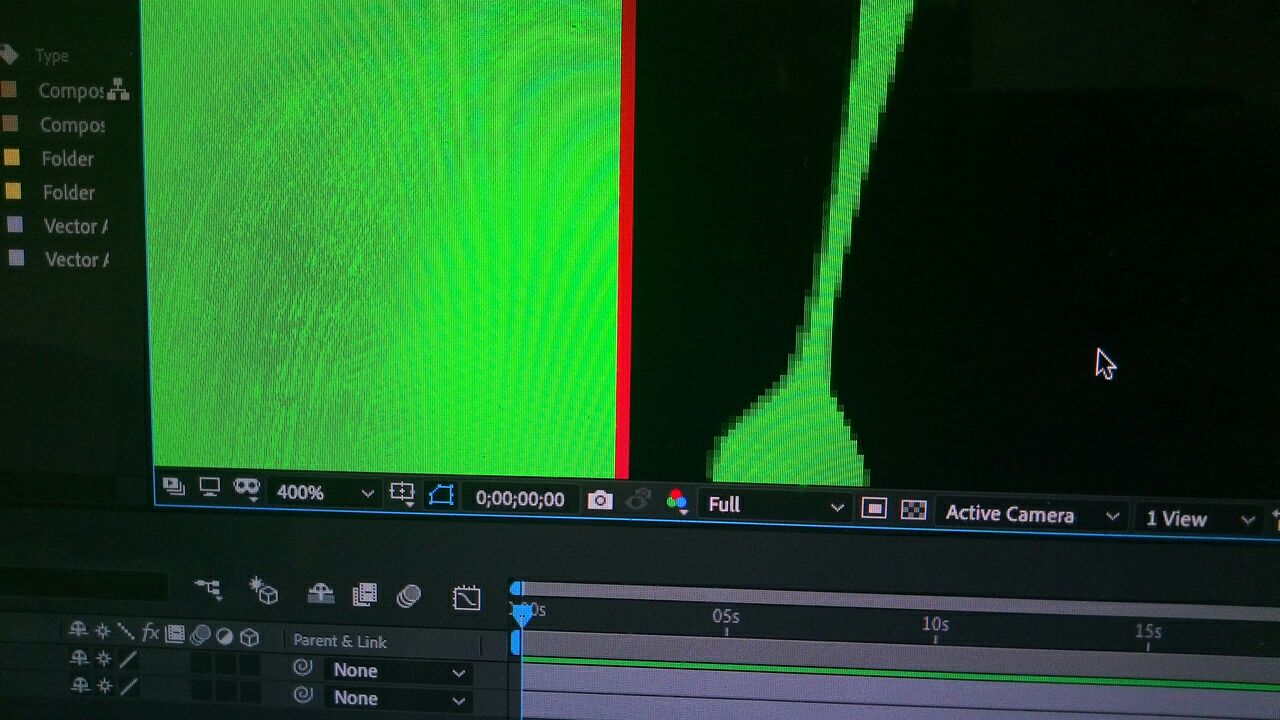1280x720 pixels.
Task: Select second Vector item in Project panel
Action: coord(76,259)
